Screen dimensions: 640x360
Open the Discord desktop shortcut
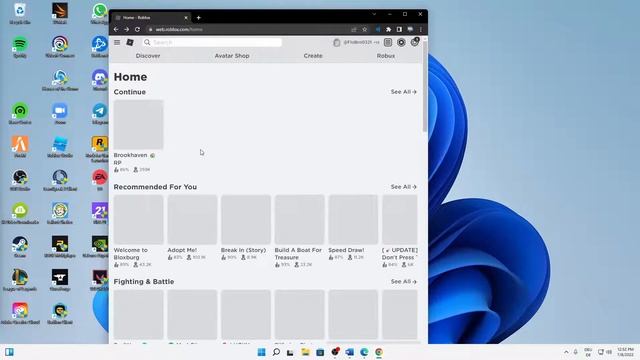(x=100, y=80)
